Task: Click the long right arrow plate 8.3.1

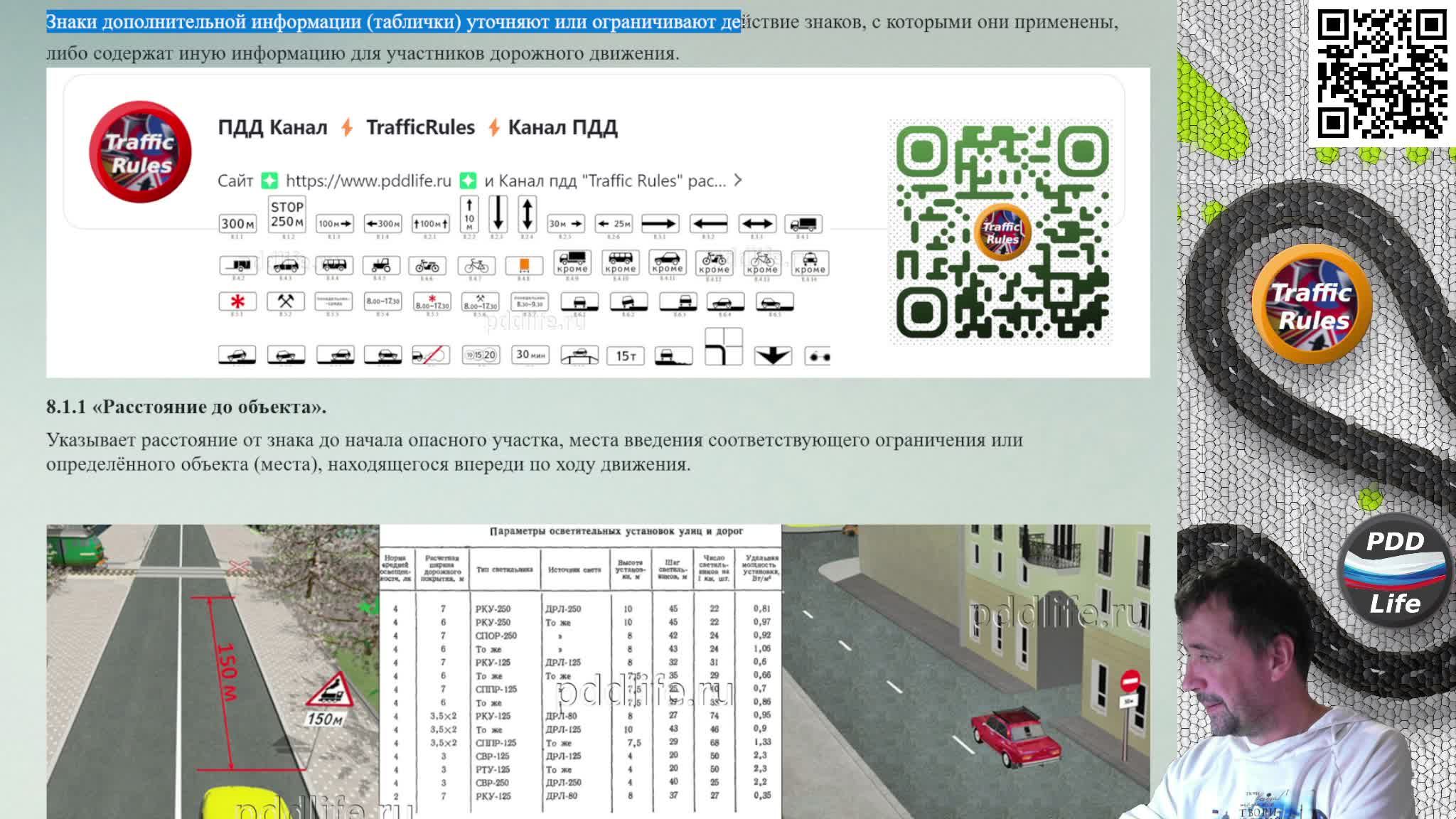Action: tap(660, 224)
